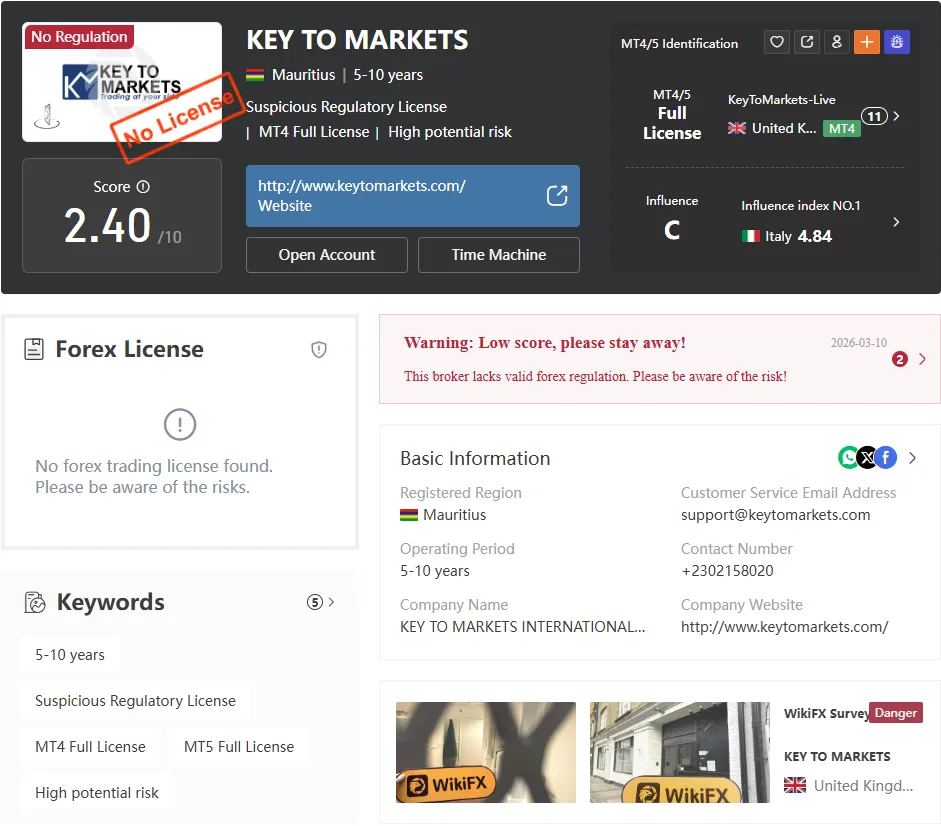941x826 pixels.
Task: Click the Keywords panel icon
Action: [35, 602]
